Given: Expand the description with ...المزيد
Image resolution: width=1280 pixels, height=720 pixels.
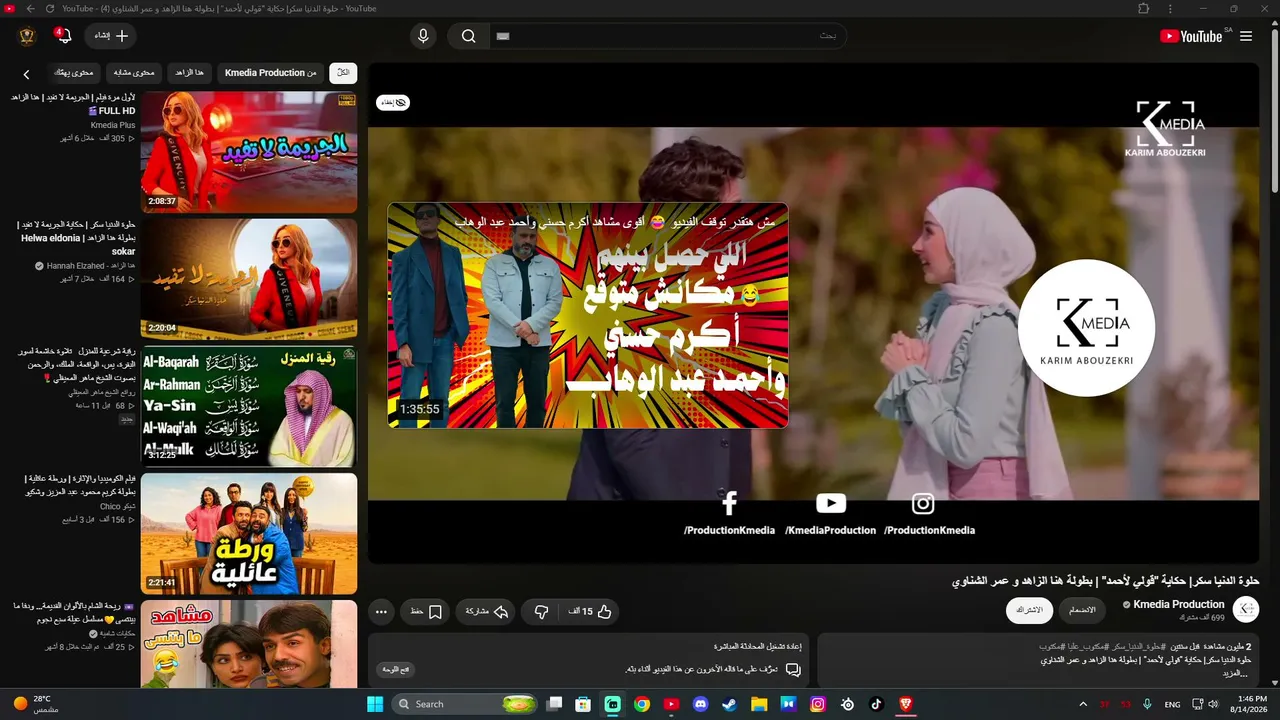Looking at the screenshot, I should (1236, 673).
